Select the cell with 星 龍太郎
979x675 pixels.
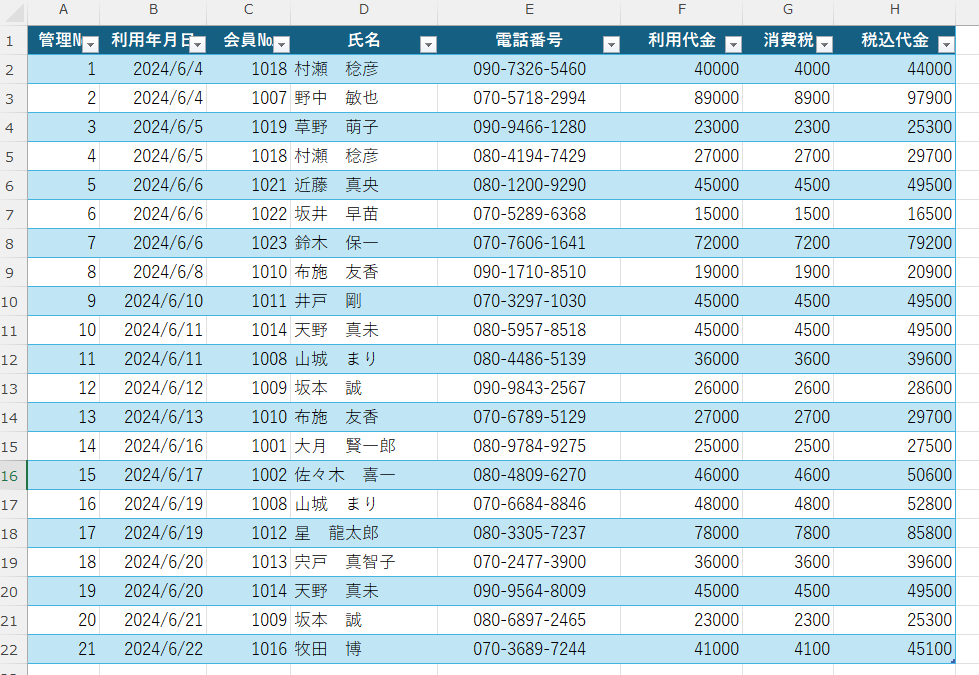tap(364, 533)
